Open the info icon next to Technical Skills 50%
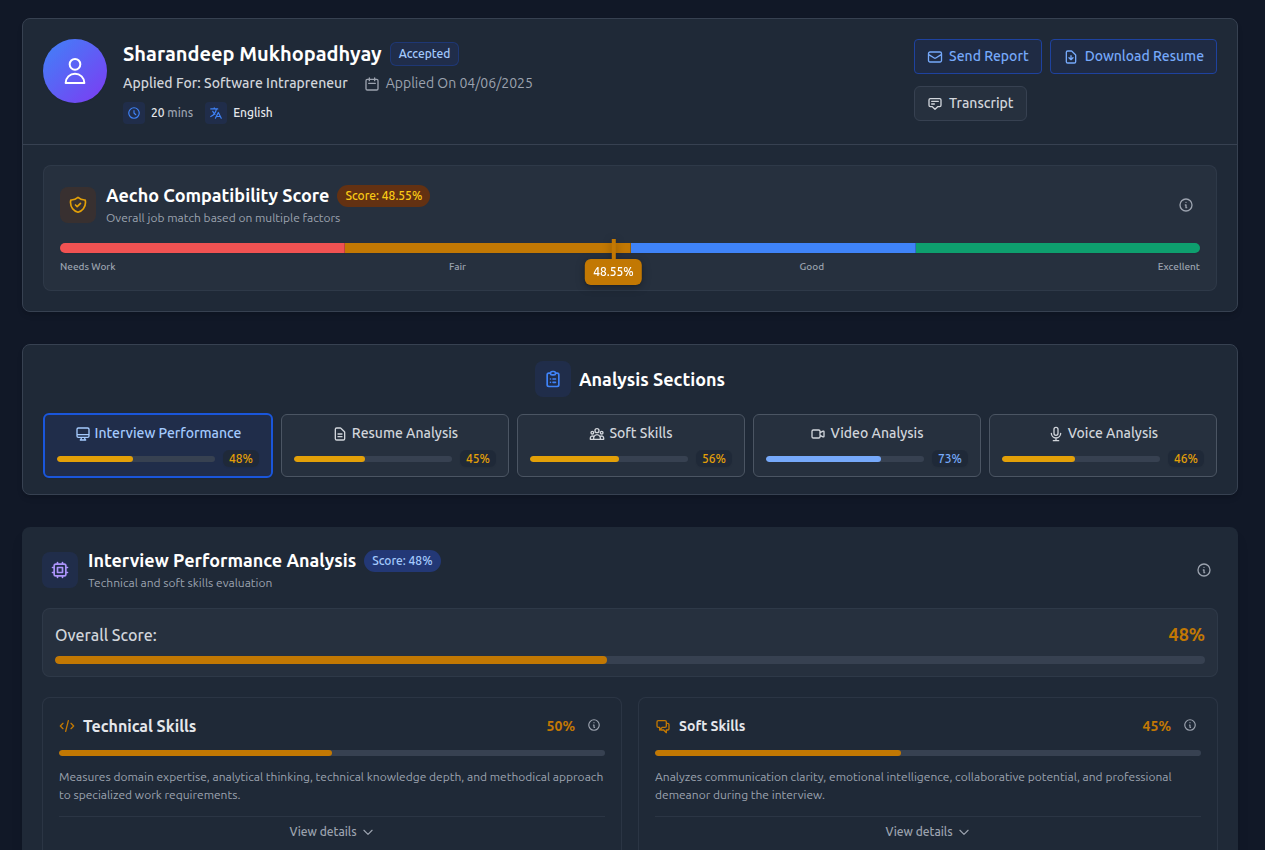The image size is (1265, 850). pos(594,725)
